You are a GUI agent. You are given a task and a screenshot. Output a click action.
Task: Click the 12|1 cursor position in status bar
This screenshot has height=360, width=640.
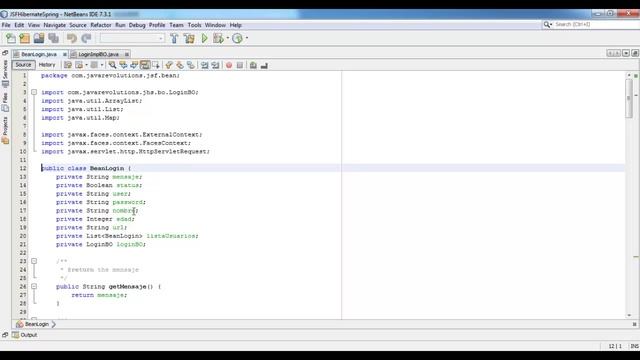pyautogui.click(x=615, y=346)
